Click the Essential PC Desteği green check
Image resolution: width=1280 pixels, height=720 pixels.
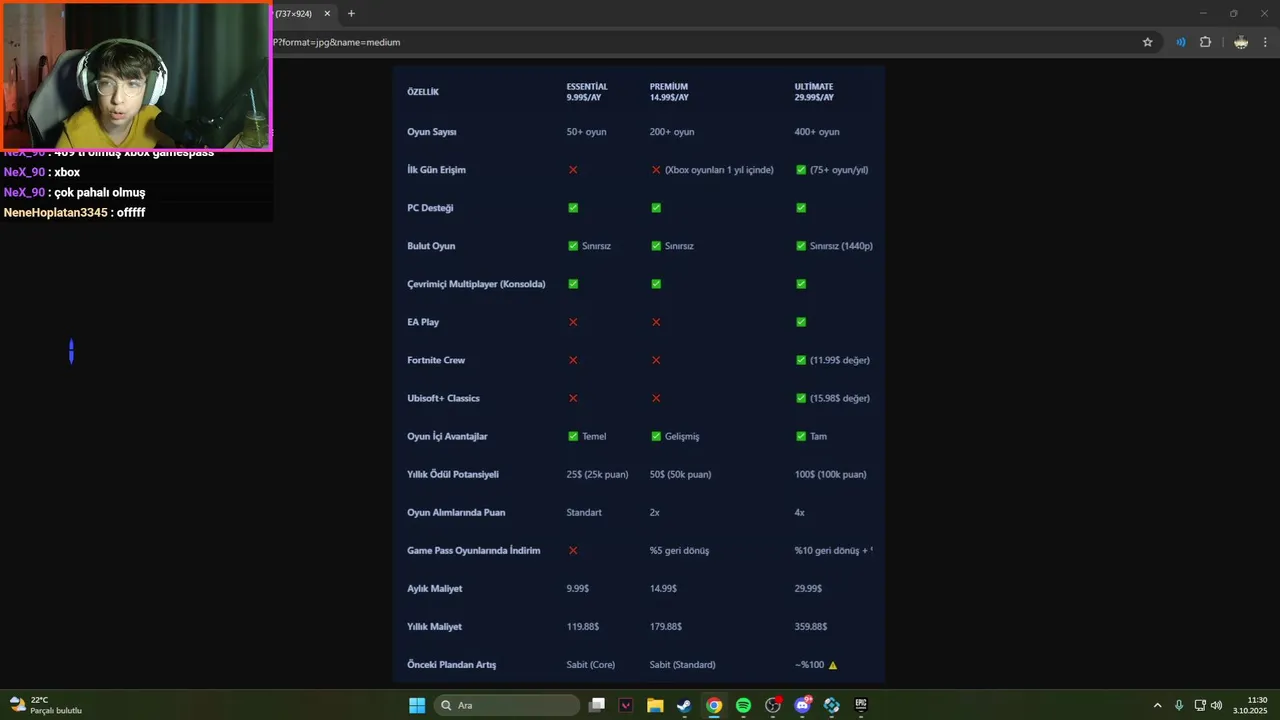tap(573, 208)
